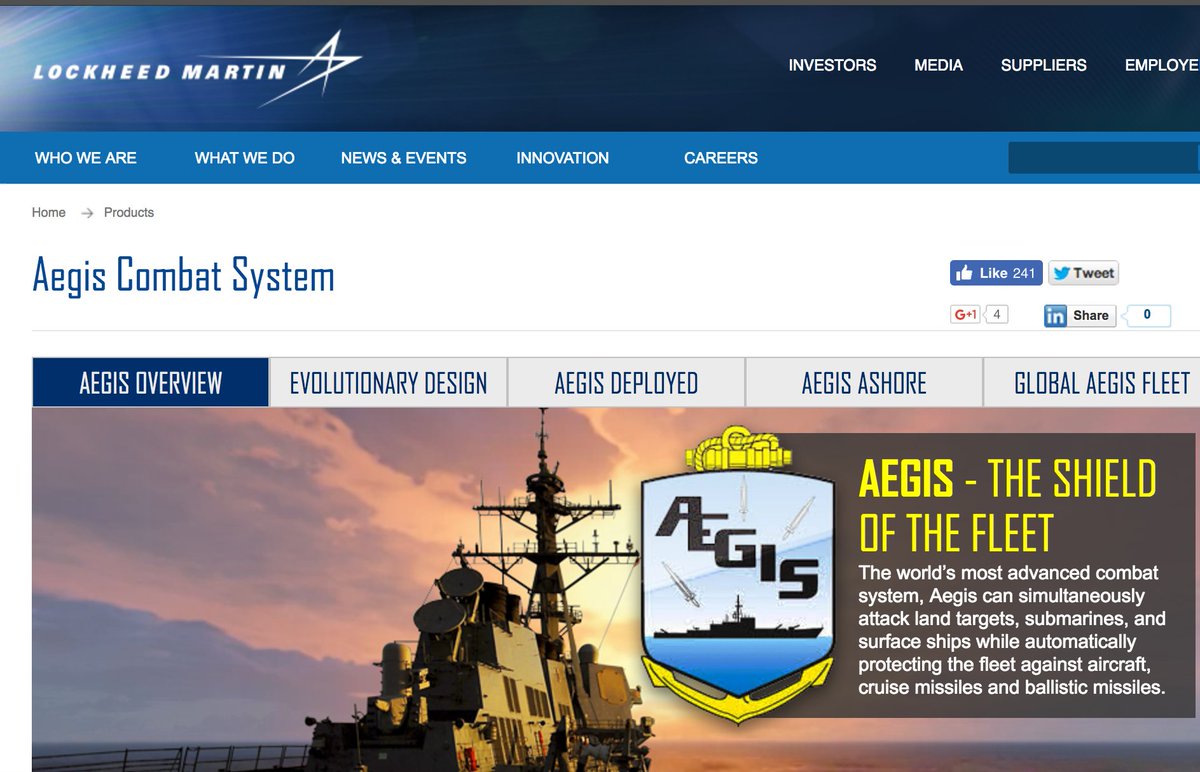
Task: Open the What We Do menu
Action: coord(245,158)
